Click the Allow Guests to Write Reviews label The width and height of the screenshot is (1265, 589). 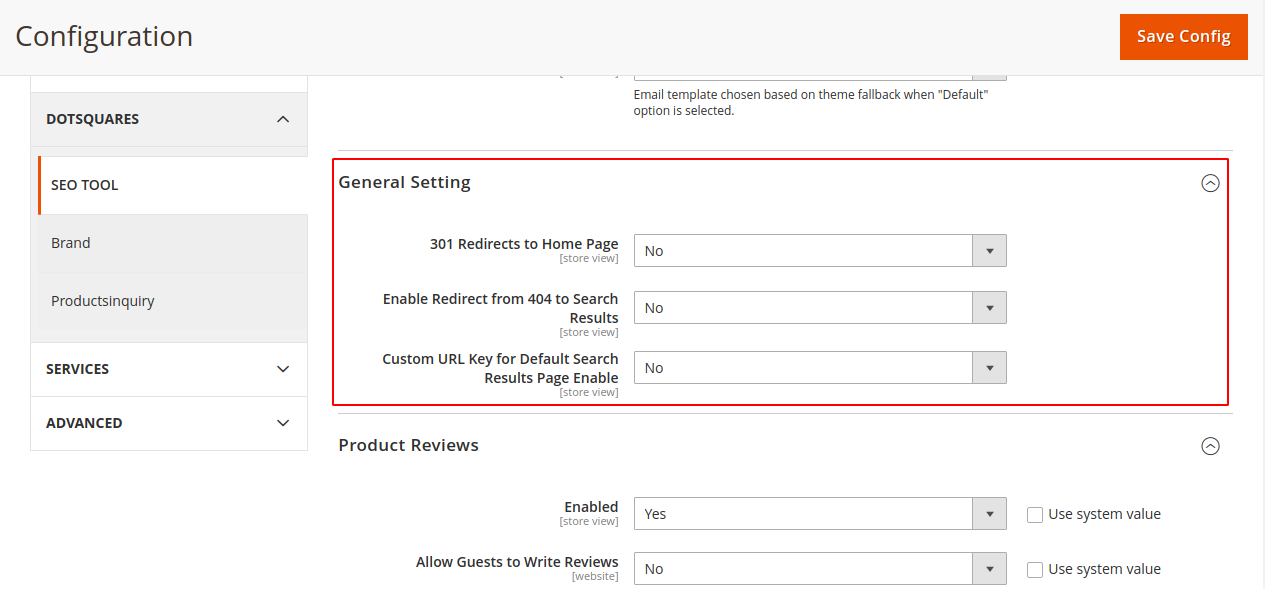(x=517, y=562)
